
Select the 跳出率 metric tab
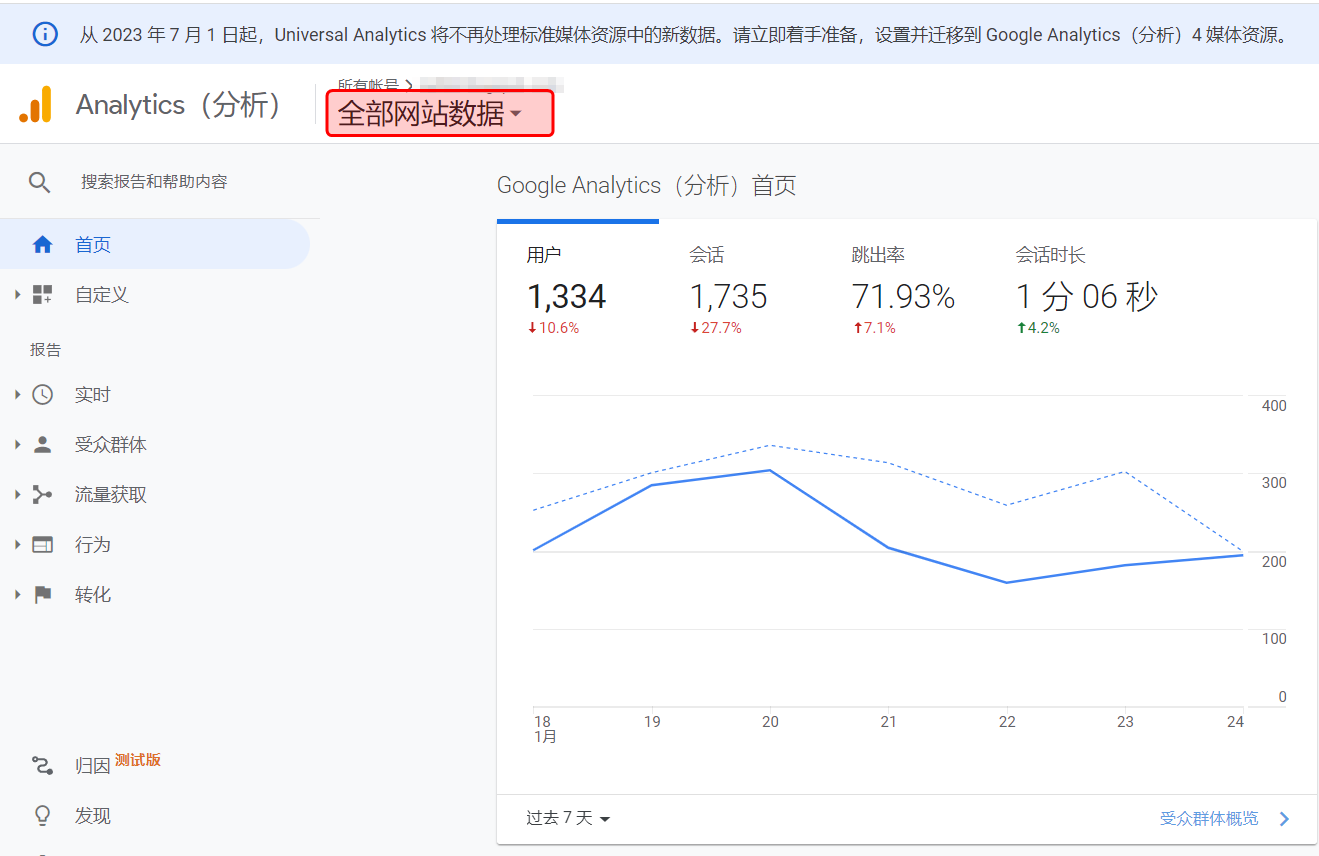pyautogui.click(x=902, y=290)
